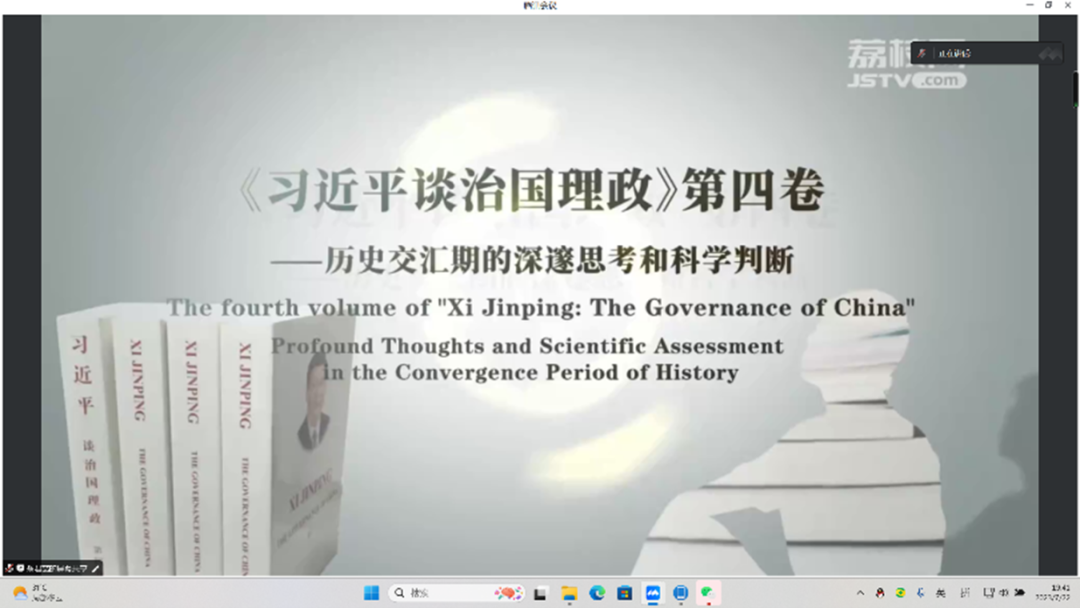The width and height of the screenshot is (1080, 608).
Task: Launch Microsoft Edge from the taskbar
Action: [x=597, y=593]
